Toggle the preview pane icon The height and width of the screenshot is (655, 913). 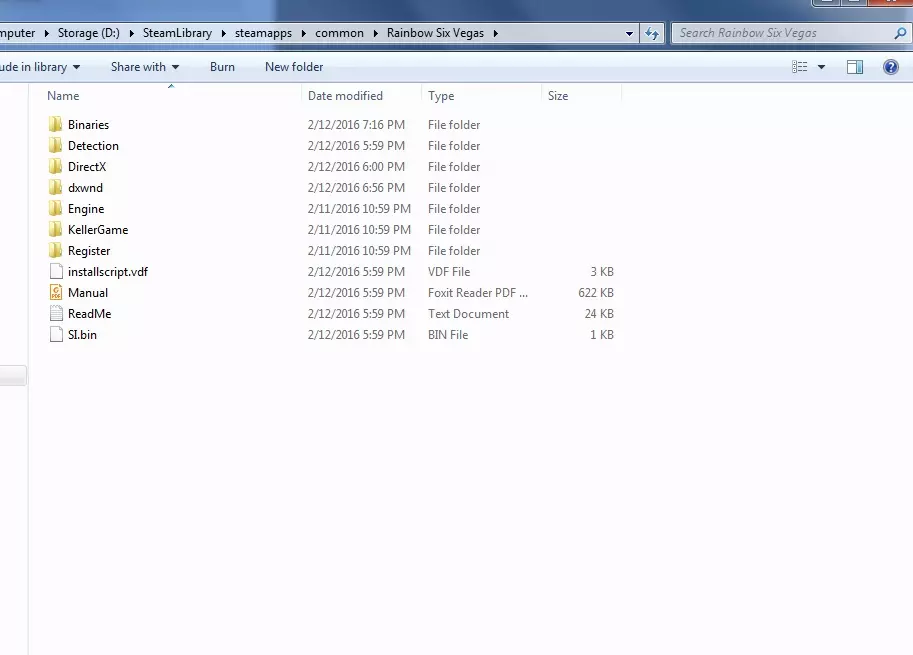pos(855,67)
